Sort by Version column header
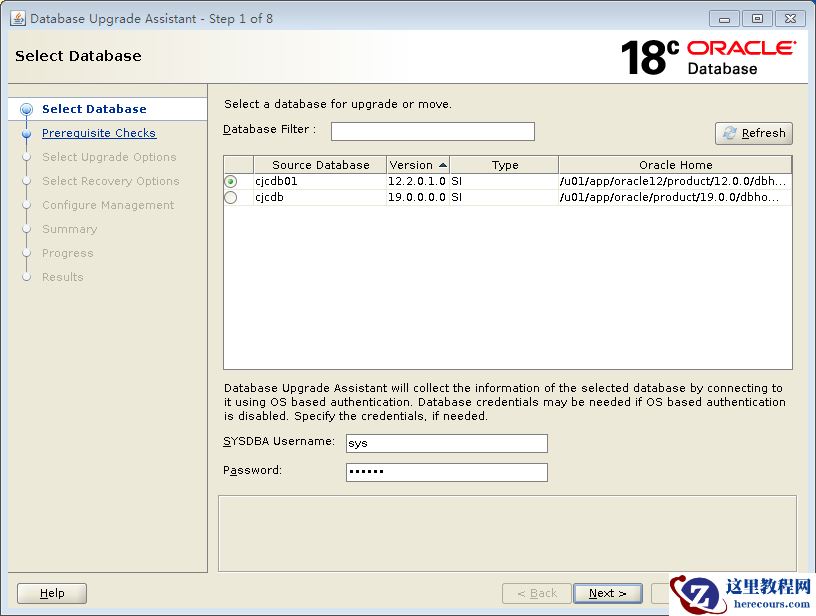 tap(418, 165)
